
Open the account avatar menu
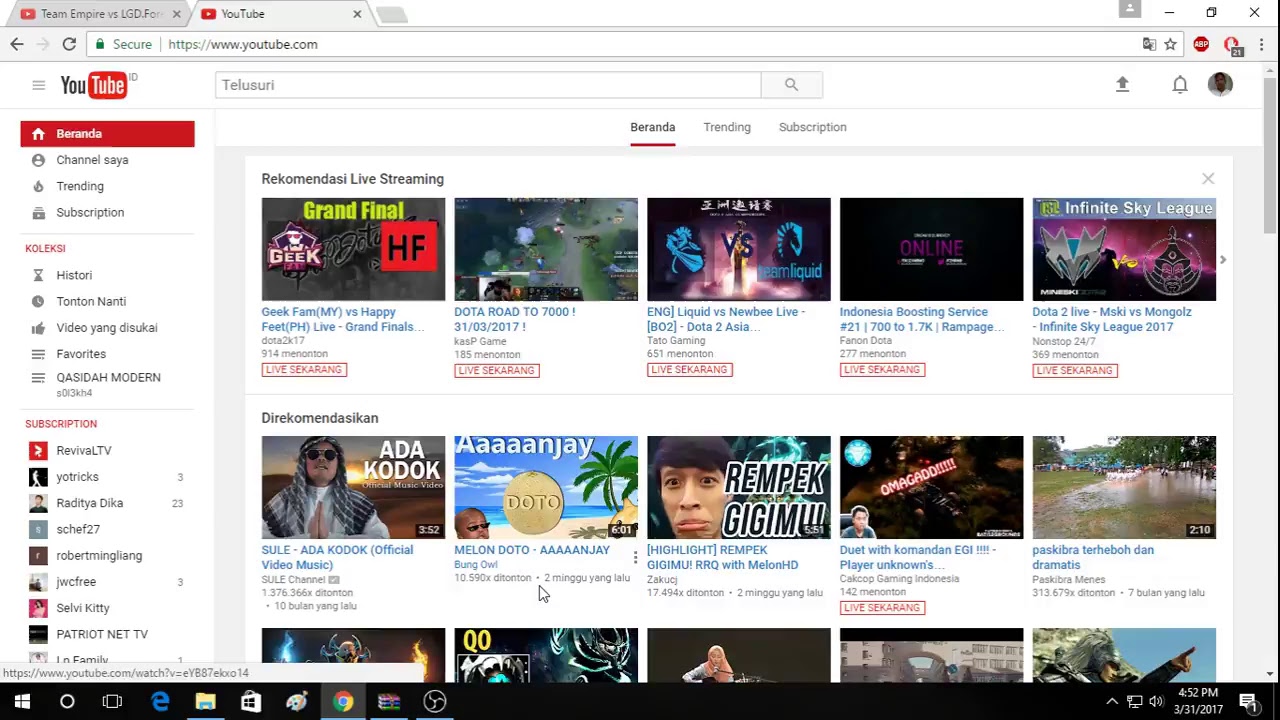click(x=1220, y=85)
